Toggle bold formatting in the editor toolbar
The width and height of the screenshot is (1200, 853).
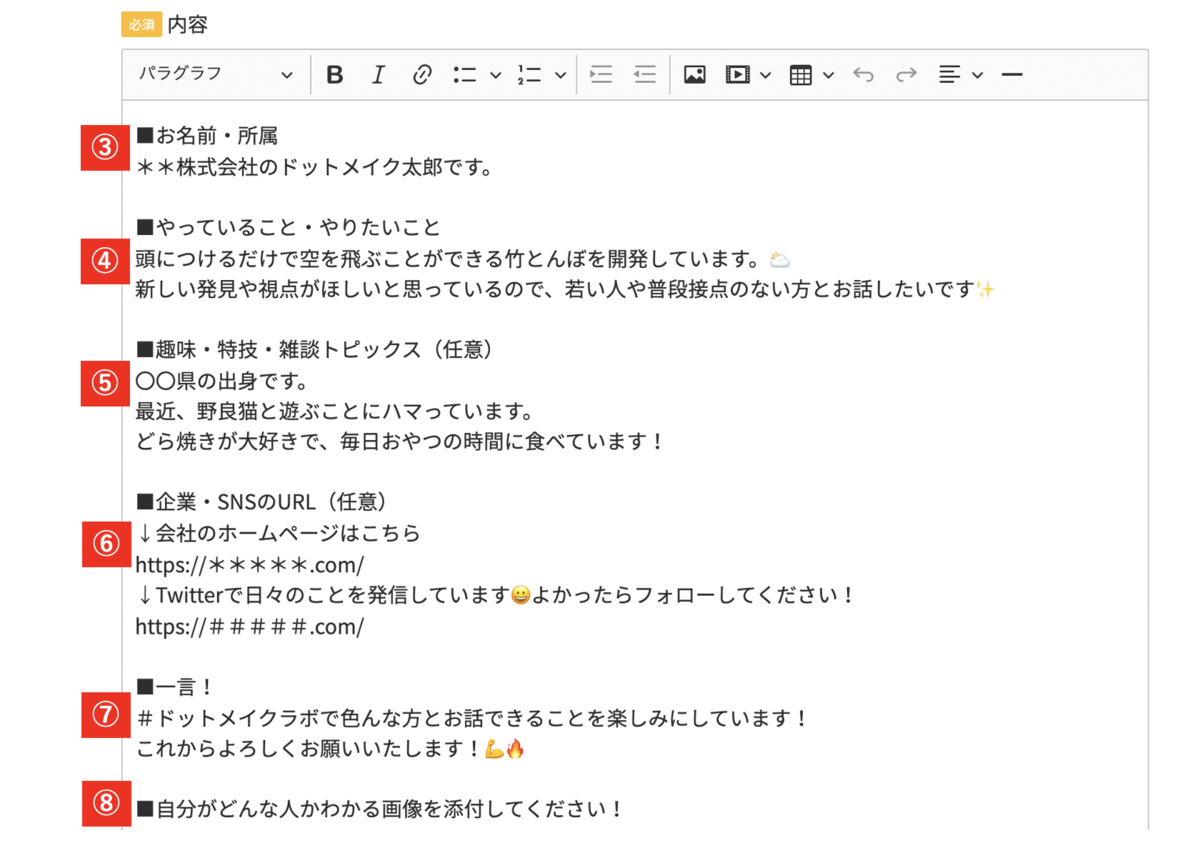[x=335, y=75]
